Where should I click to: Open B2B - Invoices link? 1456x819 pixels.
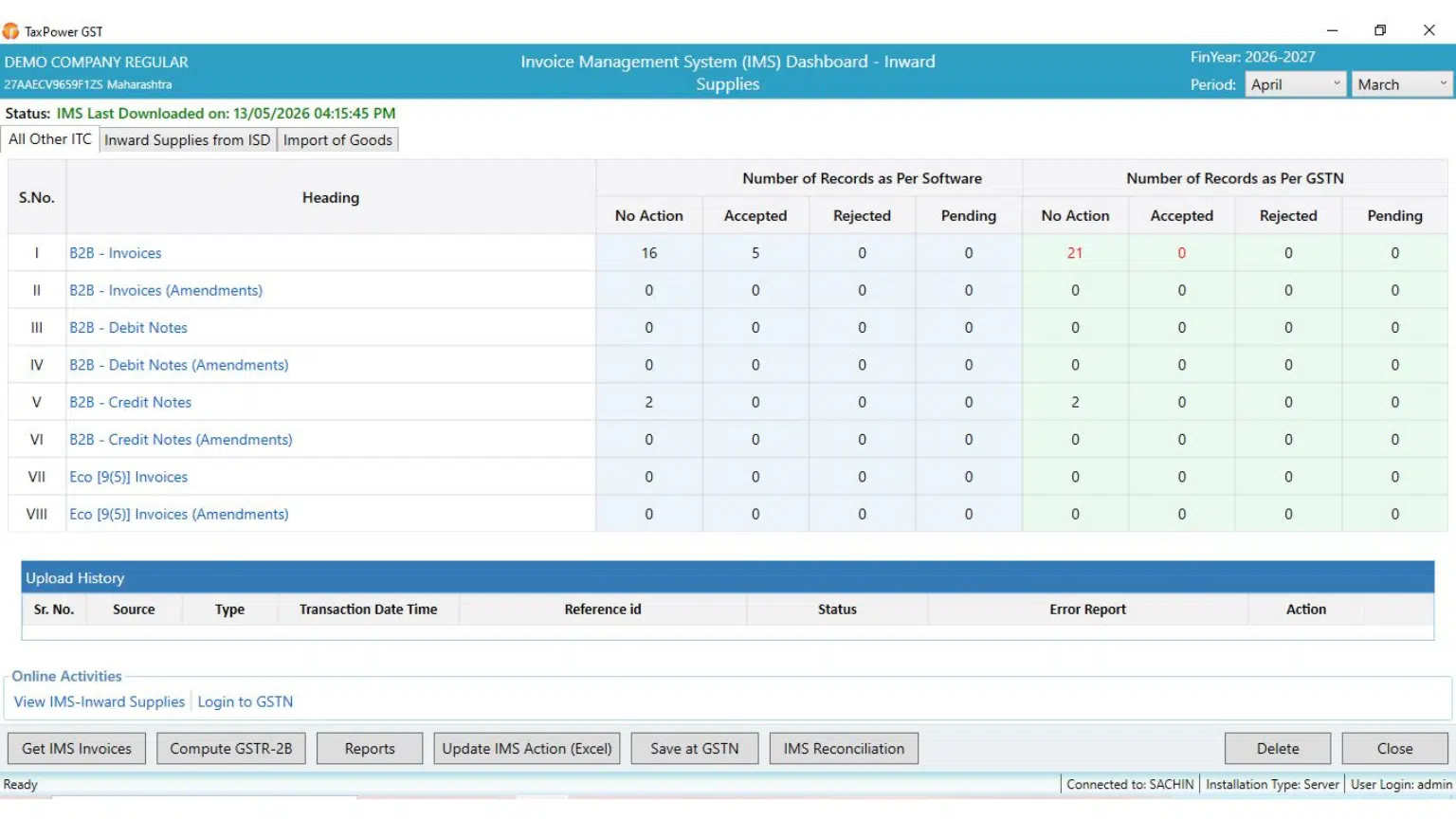(x=116, y=253)
